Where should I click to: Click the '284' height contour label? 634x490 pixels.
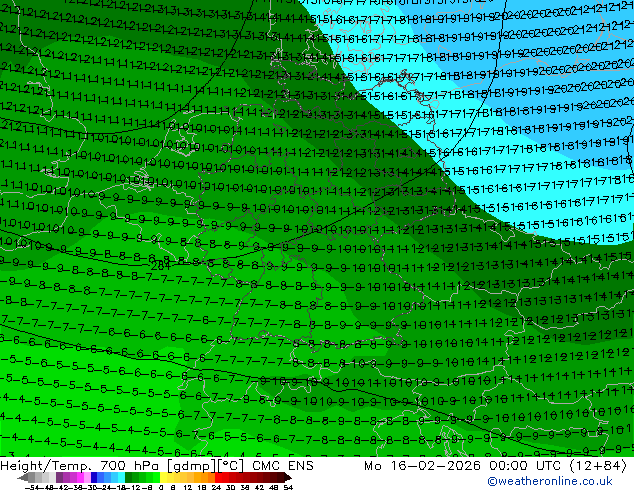tap(161, 266)
